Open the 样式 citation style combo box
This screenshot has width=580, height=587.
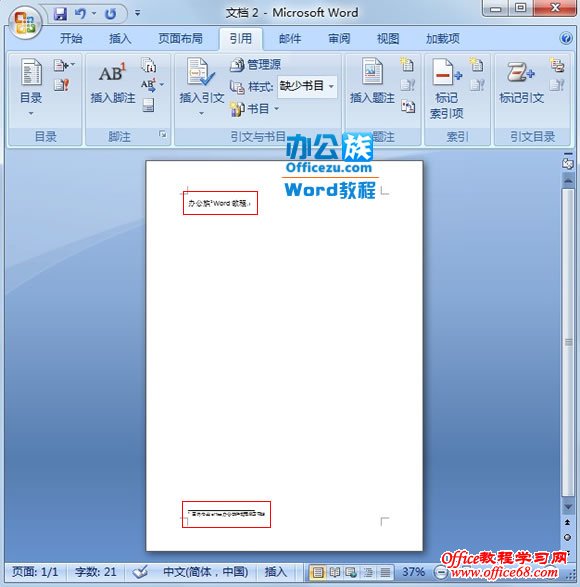click(307, 86)
